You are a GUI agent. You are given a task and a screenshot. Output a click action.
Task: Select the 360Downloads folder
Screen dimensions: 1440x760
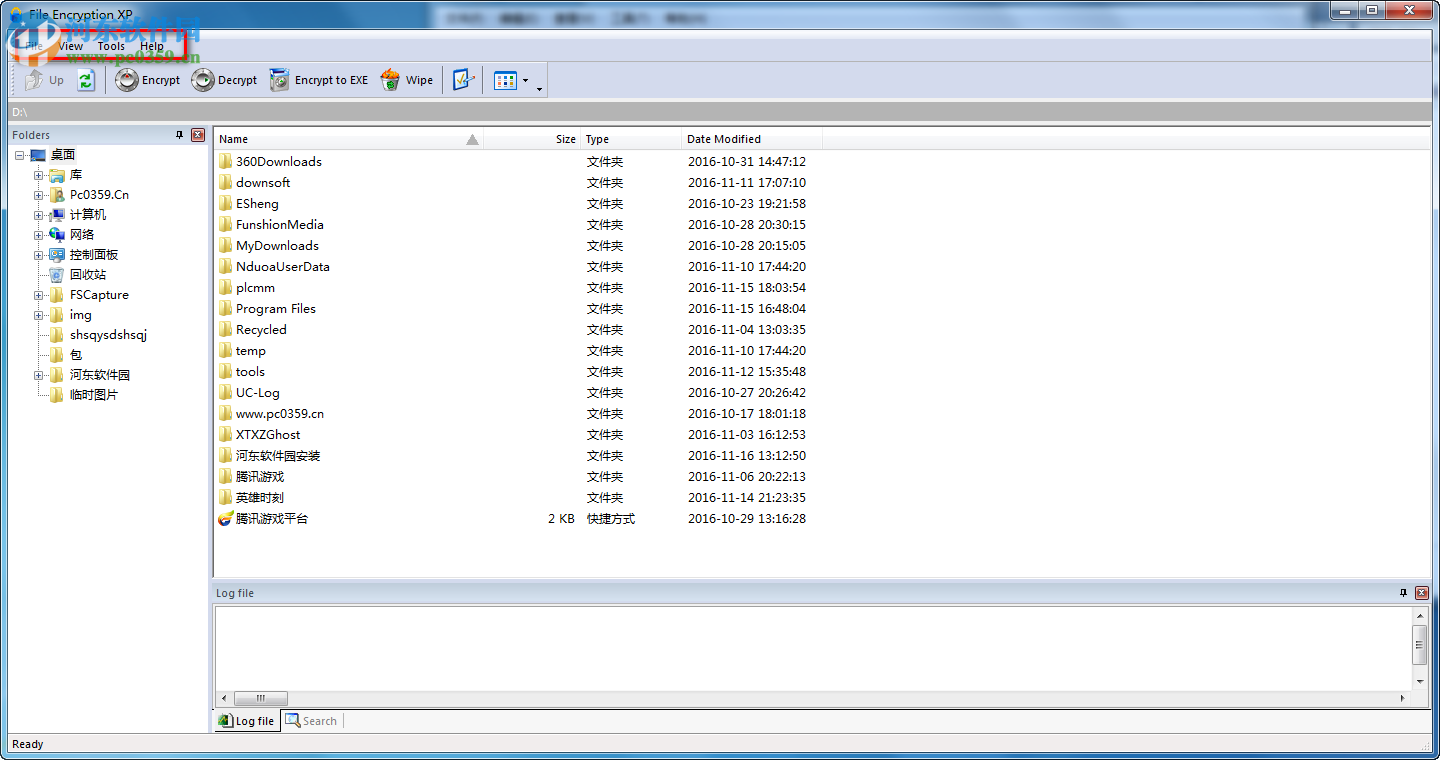click(279, 161)
